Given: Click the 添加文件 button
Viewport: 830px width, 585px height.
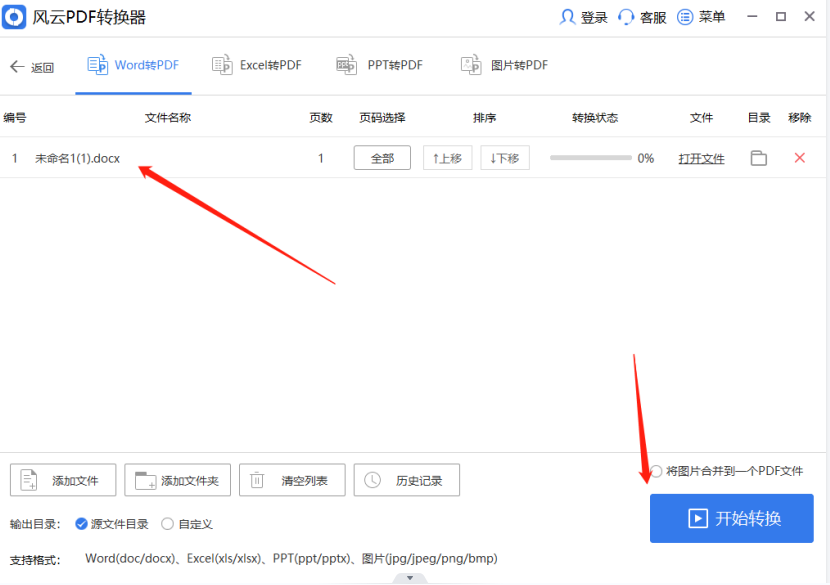Looking at the screenshot, I should [63, 480].
